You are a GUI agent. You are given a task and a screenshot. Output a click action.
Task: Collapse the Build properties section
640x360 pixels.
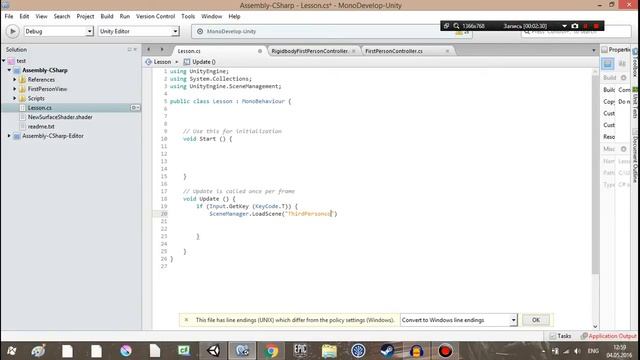coord(623,78)
